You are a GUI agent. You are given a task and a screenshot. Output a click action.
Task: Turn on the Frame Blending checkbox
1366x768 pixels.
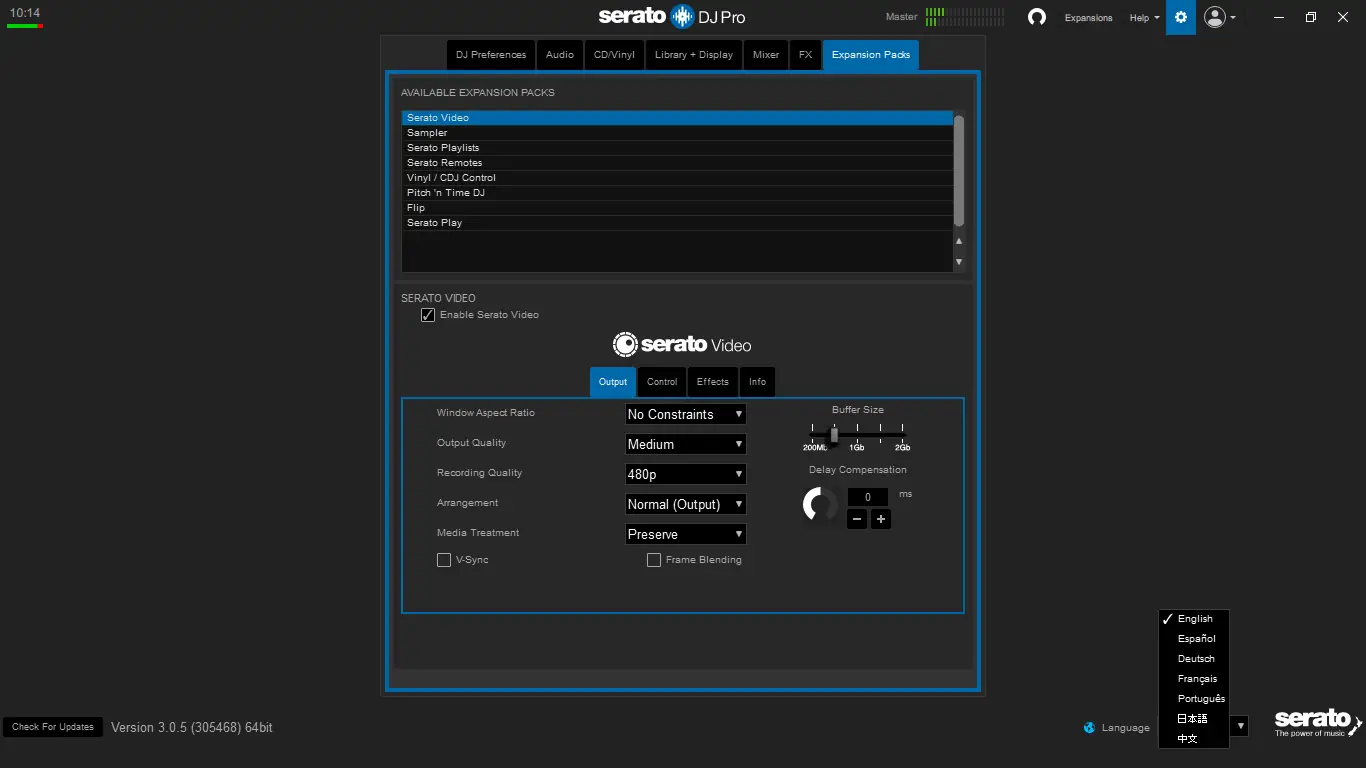tap(654, 560)
